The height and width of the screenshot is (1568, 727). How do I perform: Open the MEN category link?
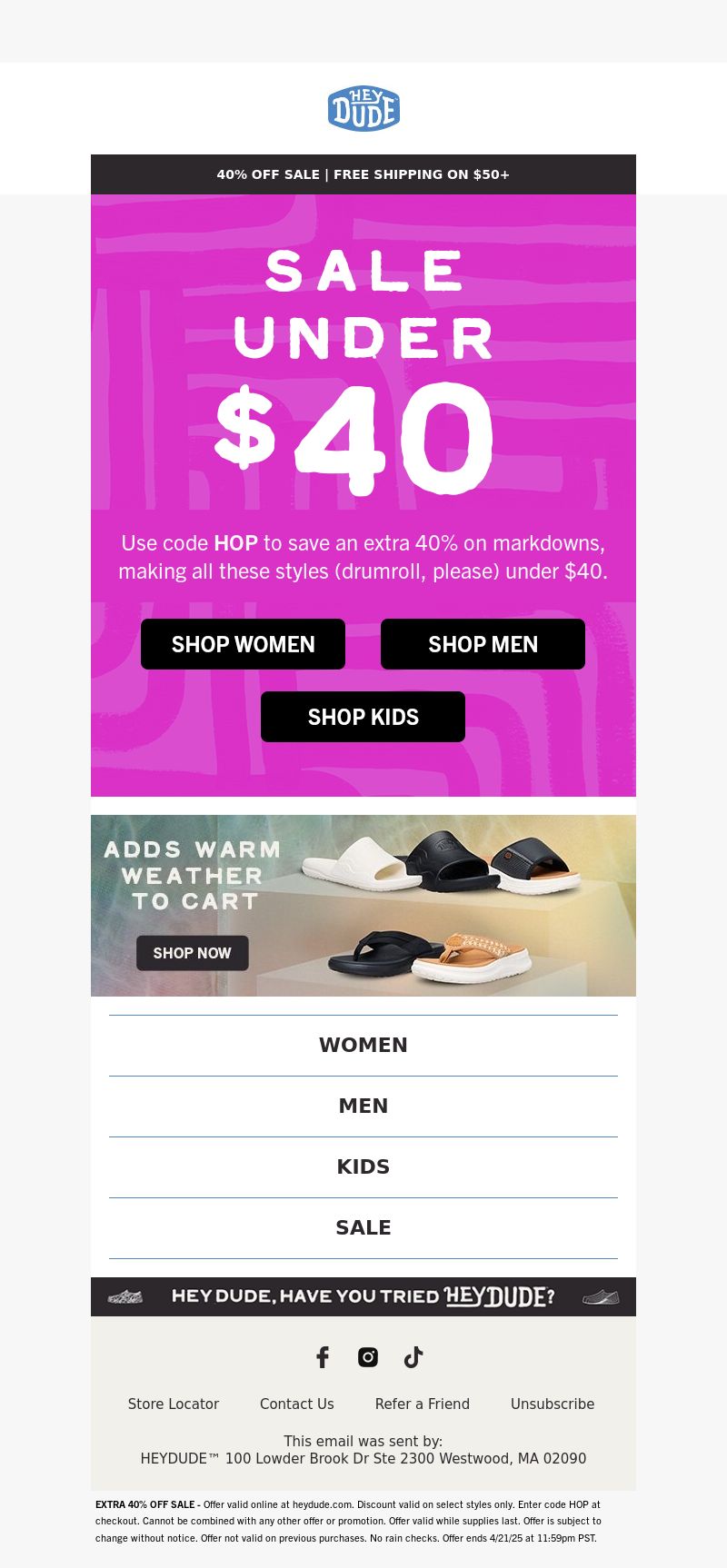pos(363,1106)
